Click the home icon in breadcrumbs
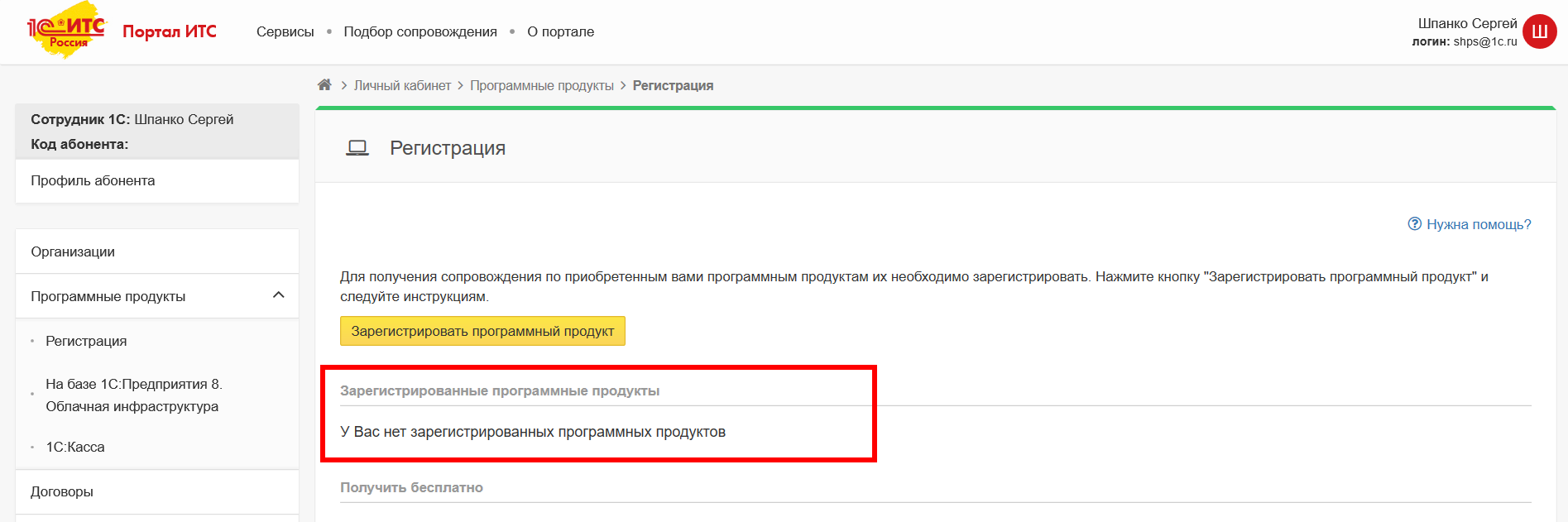Screen dimensions: 1568x522 (324, 85)
